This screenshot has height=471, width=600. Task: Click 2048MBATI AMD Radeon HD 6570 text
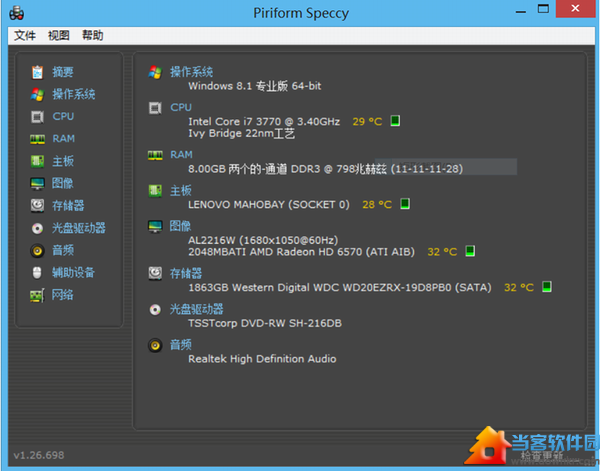click(x=302, y=252)
